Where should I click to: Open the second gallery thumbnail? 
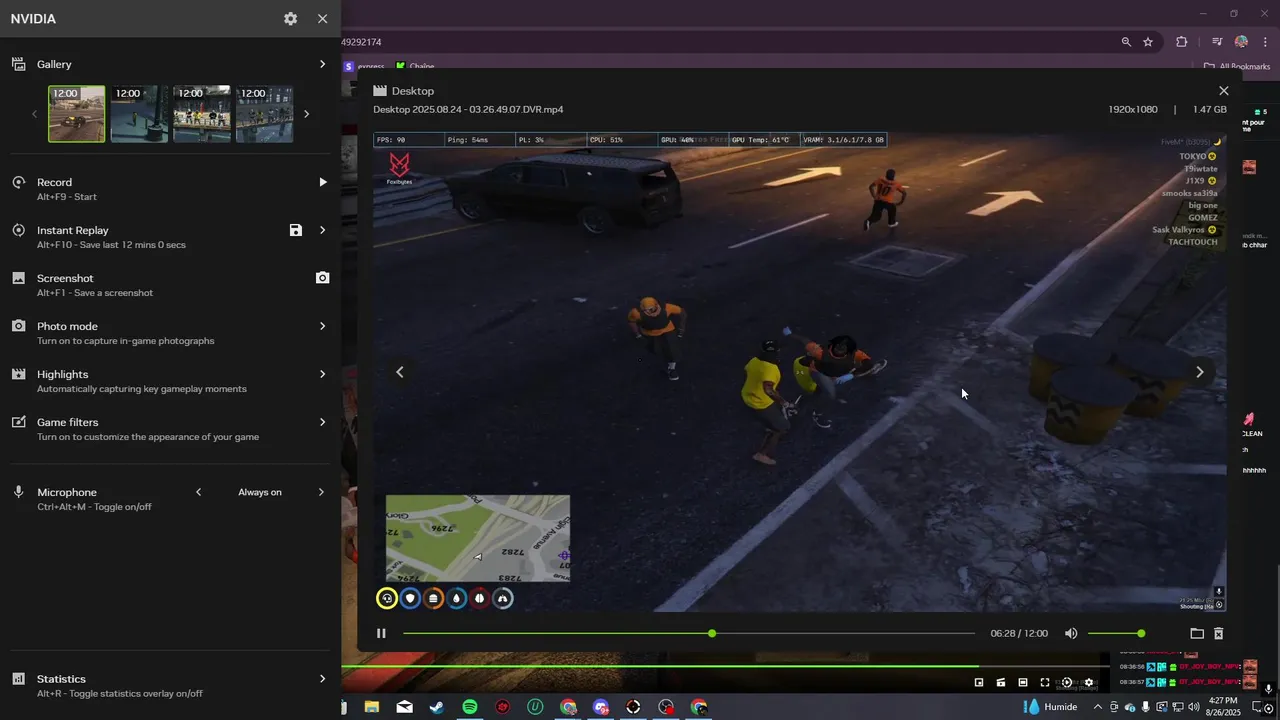pyautogui.click(x=139, y=114)
